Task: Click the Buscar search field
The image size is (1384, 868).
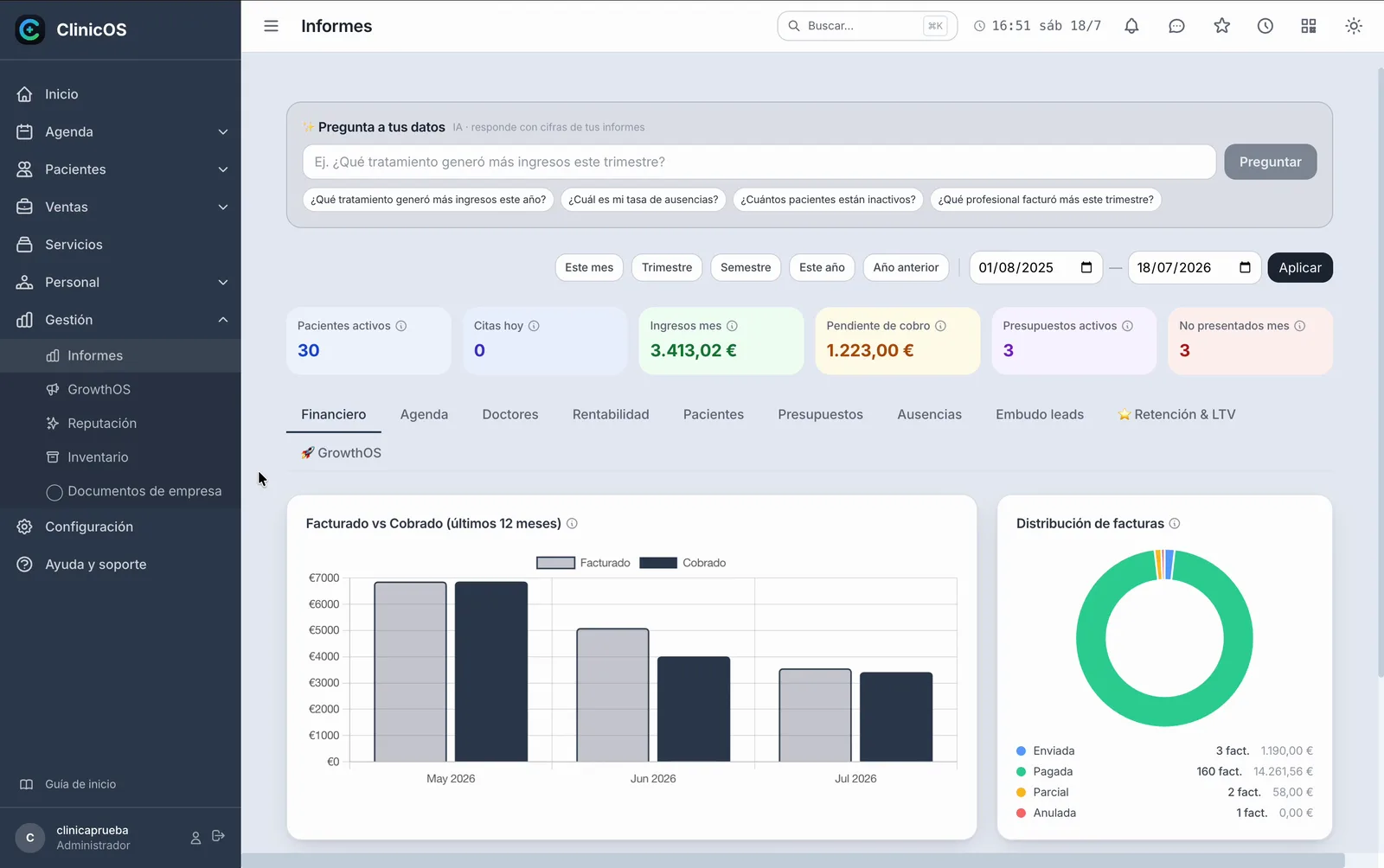Action: point(867,26)
